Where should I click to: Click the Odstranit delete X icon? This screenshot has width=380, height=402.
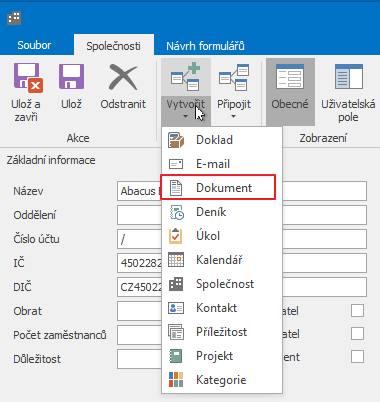pos(123,77)
